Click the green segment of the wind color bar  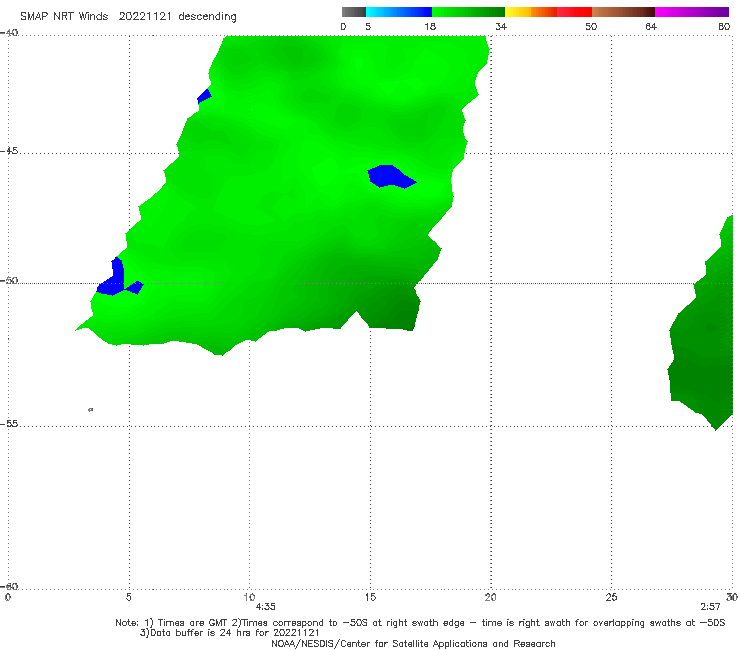[x=468, y=12]
